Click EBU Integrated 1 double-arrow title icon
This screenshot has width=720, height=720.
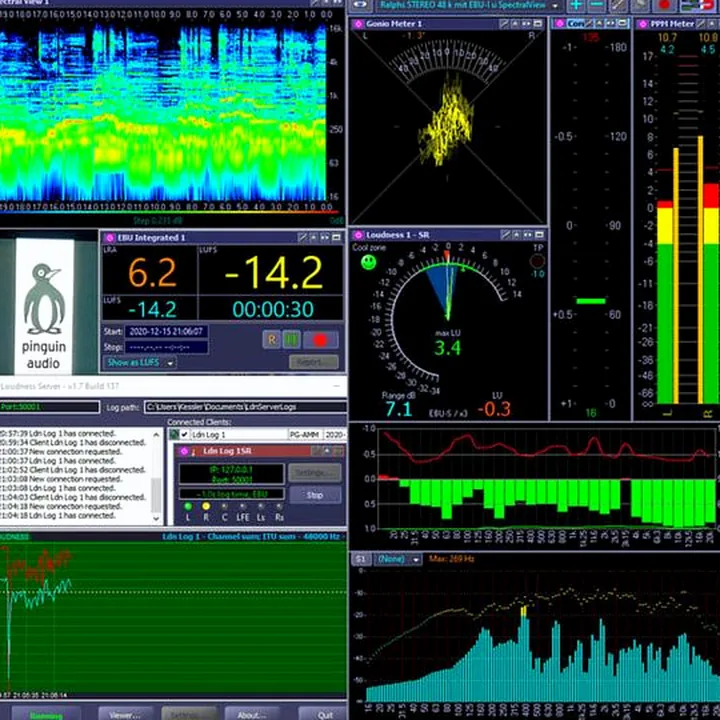(x=325, y=237)
